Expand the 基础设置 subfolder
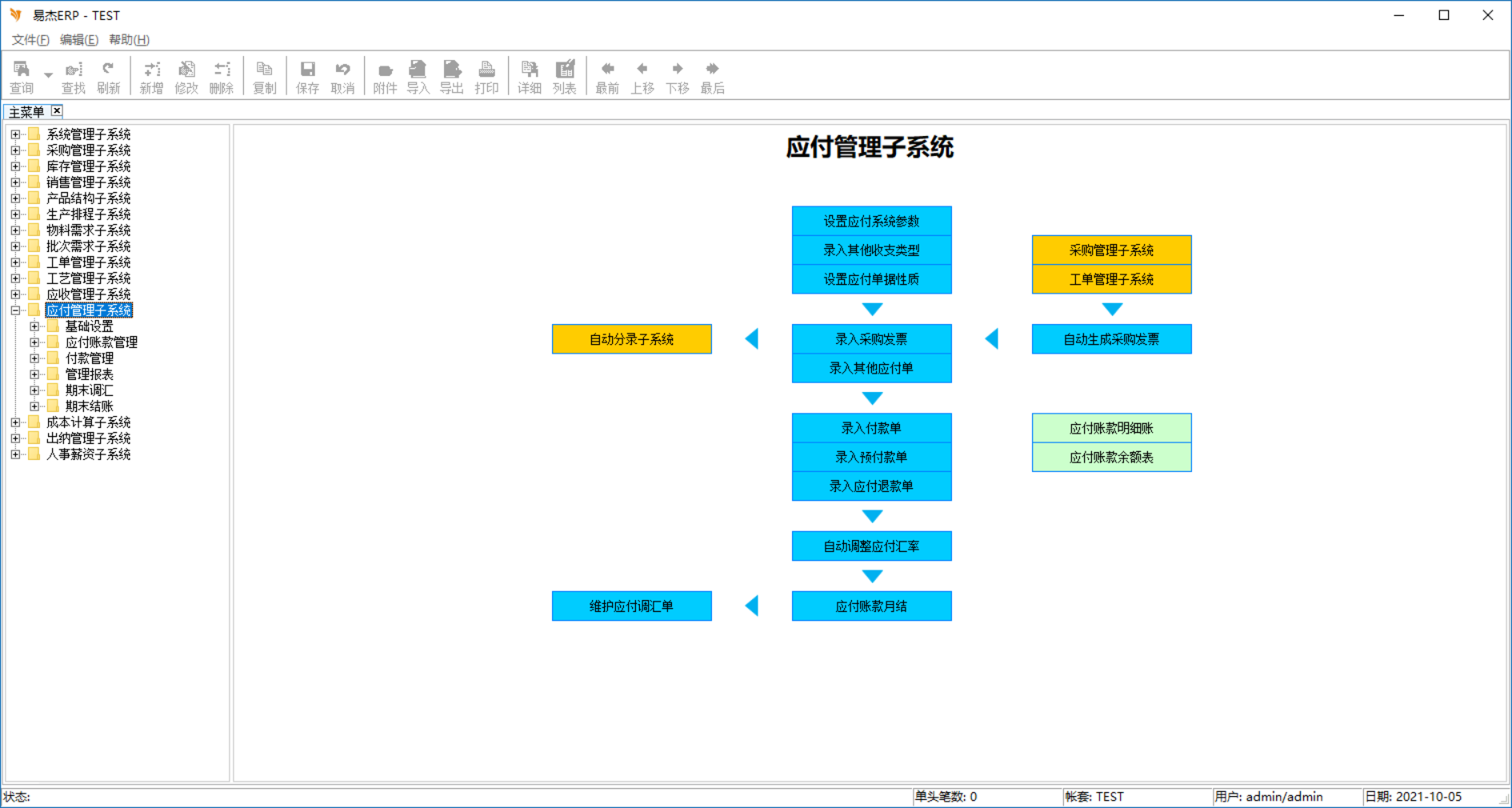 [x=34, y=326]
